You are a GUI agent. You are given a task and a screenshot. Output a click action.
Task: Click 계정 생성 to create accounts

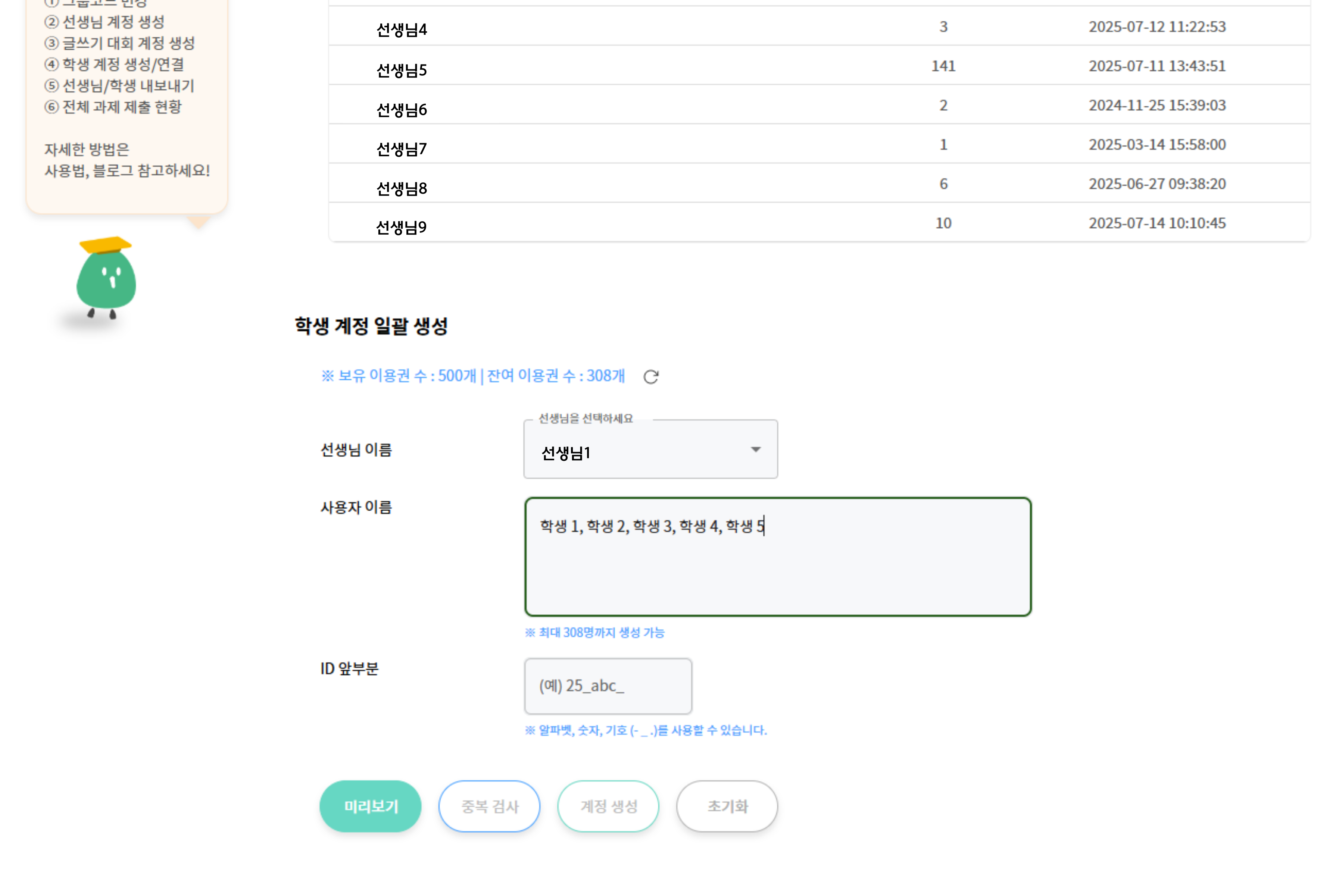point(608,806)
